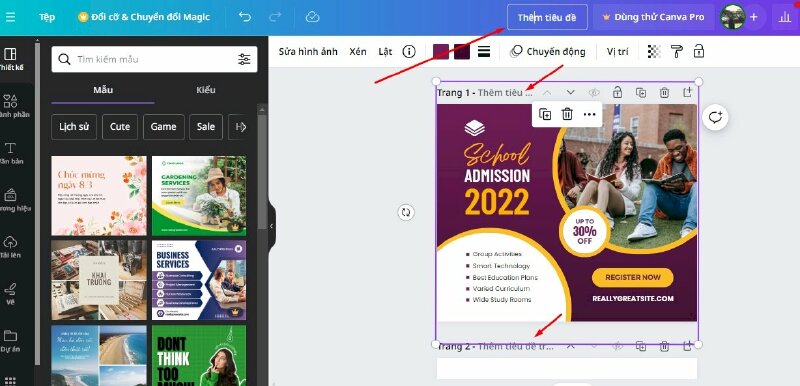Open Đổi cỡ & Chuyển đổi Magic
The height and width of the screenshot is (386, 800).
pyautogui.click(x=144, y=17)
